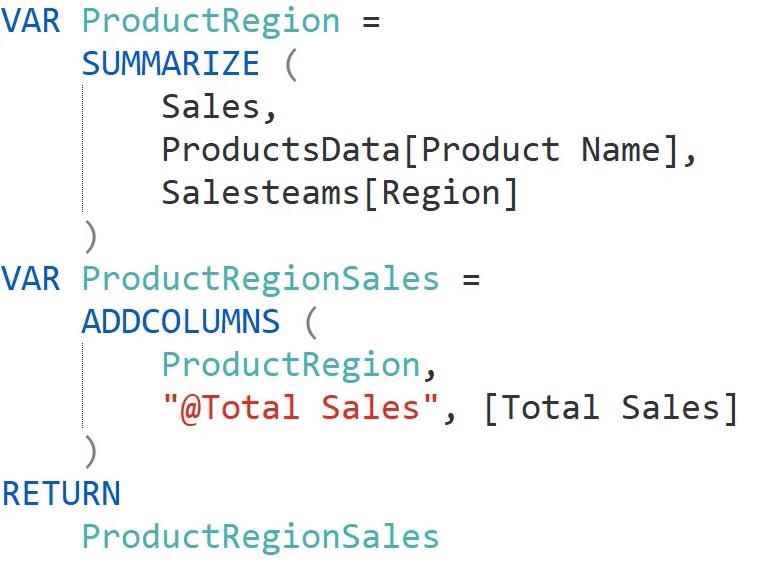Click ProductRegionSales after RETURN
Image resolution: width=766 pixels, height=567 pixels.
pyautogui.click(x=260, y=537)
